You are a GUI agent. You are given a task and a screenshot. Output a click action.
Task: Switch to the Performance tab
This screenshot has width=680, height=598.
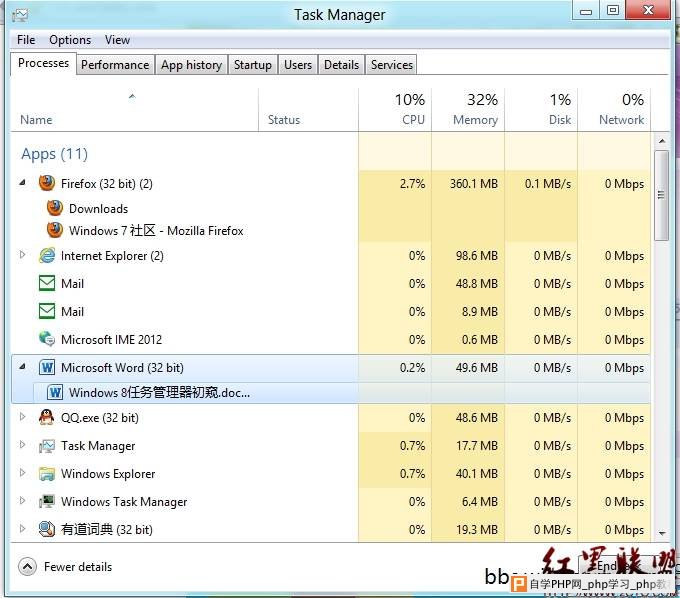[x=115, y=65]
